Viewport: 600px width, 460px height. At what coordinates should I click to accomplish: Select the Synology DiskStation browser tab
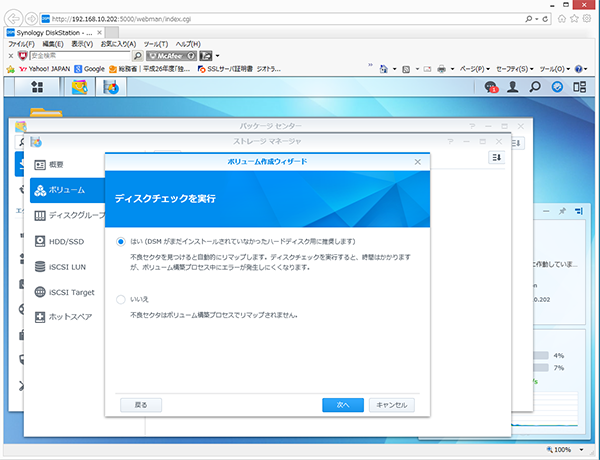click(x=54, y=33)
